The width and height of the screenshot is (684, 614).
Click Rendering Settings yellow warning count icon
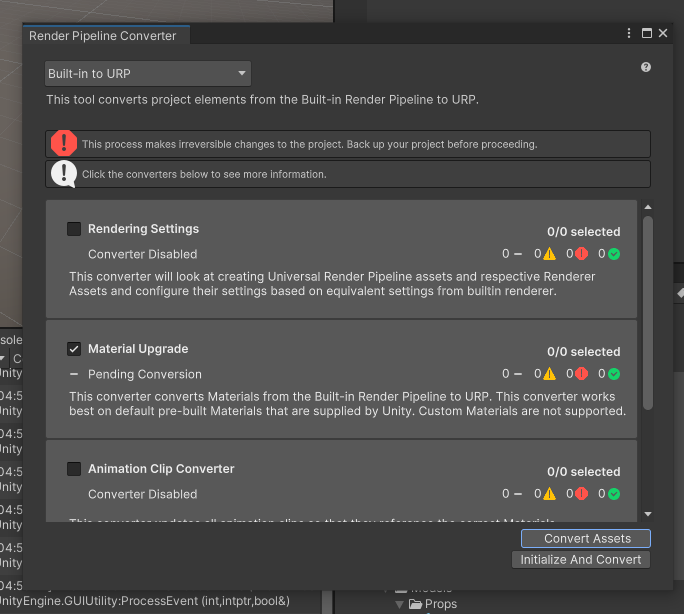[x=549, y=254]
